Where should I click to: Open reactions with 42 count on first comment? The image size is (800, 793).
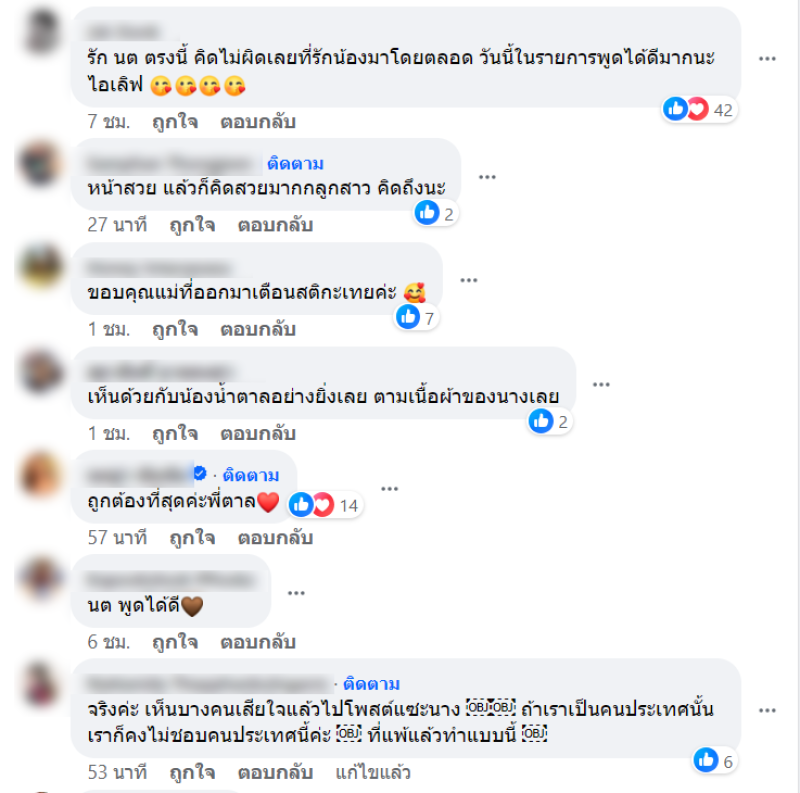tap(699, 109)
